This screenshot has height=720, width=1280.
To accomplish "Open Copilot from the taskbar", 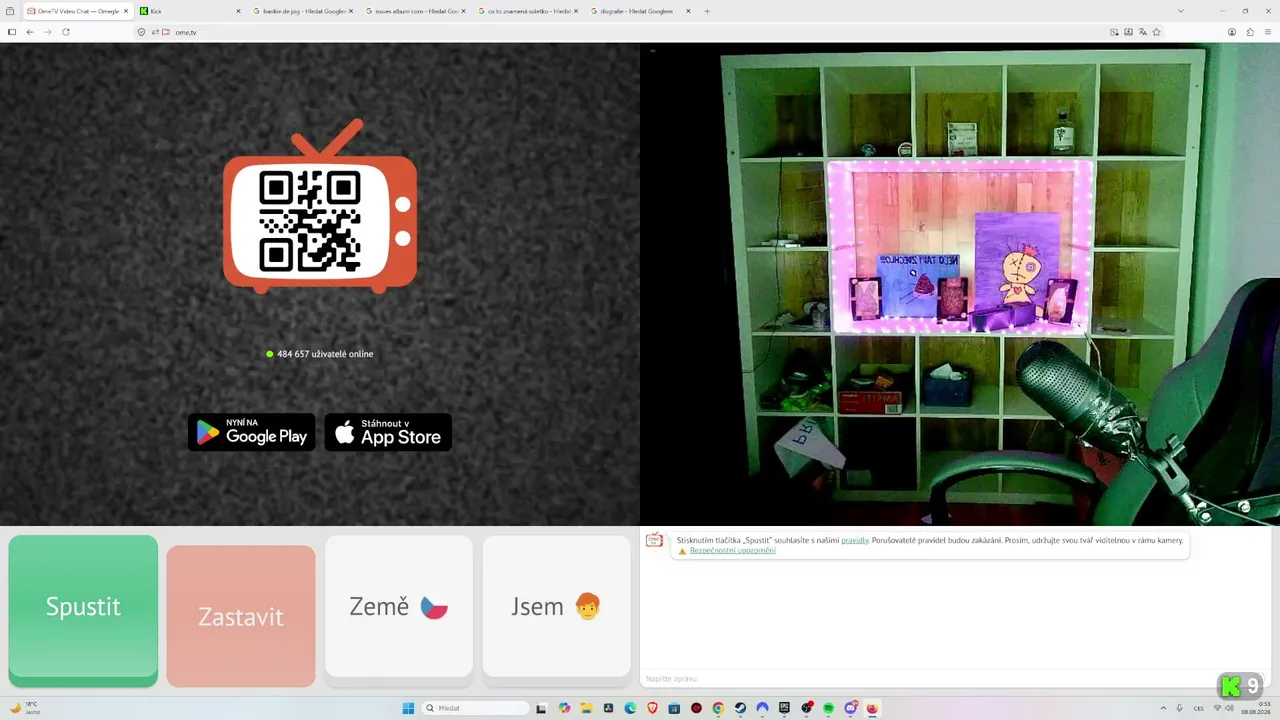I will (565, 708).
